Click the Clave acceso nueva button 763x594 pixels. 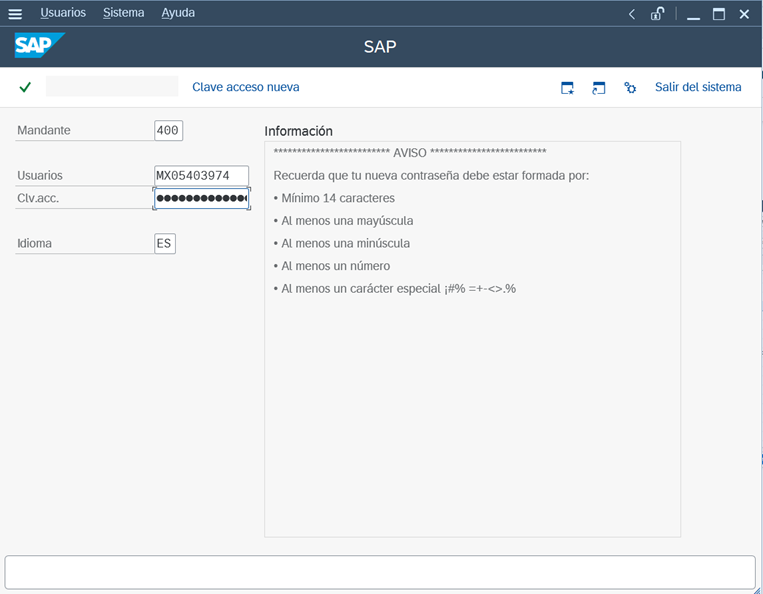coord(245,87)
